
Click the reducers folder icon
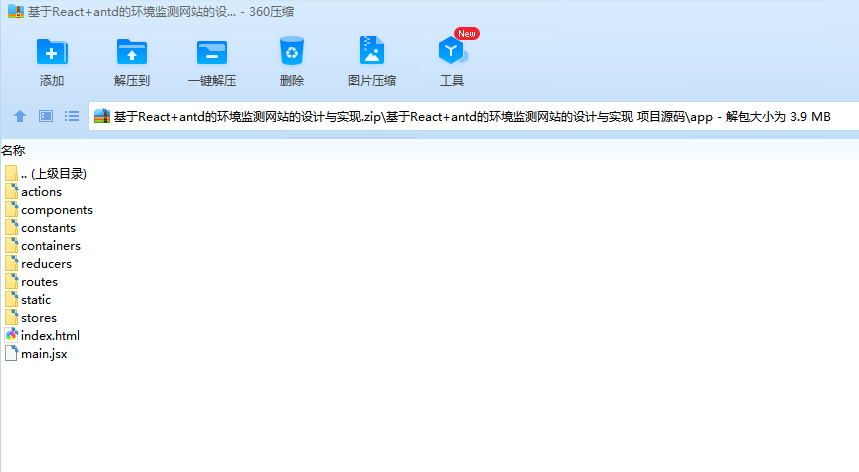(12, 263)
